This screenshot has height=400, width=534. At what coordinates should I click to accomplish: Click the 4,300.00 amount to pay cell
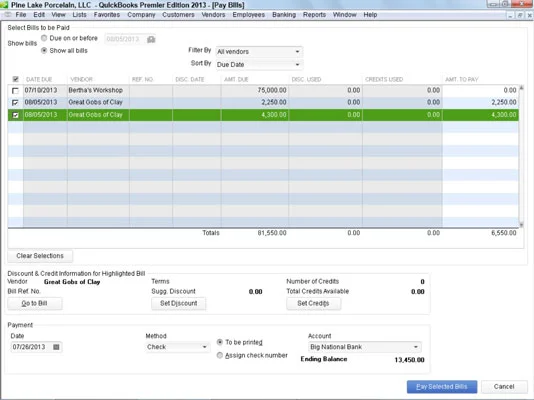pos(481,115)
